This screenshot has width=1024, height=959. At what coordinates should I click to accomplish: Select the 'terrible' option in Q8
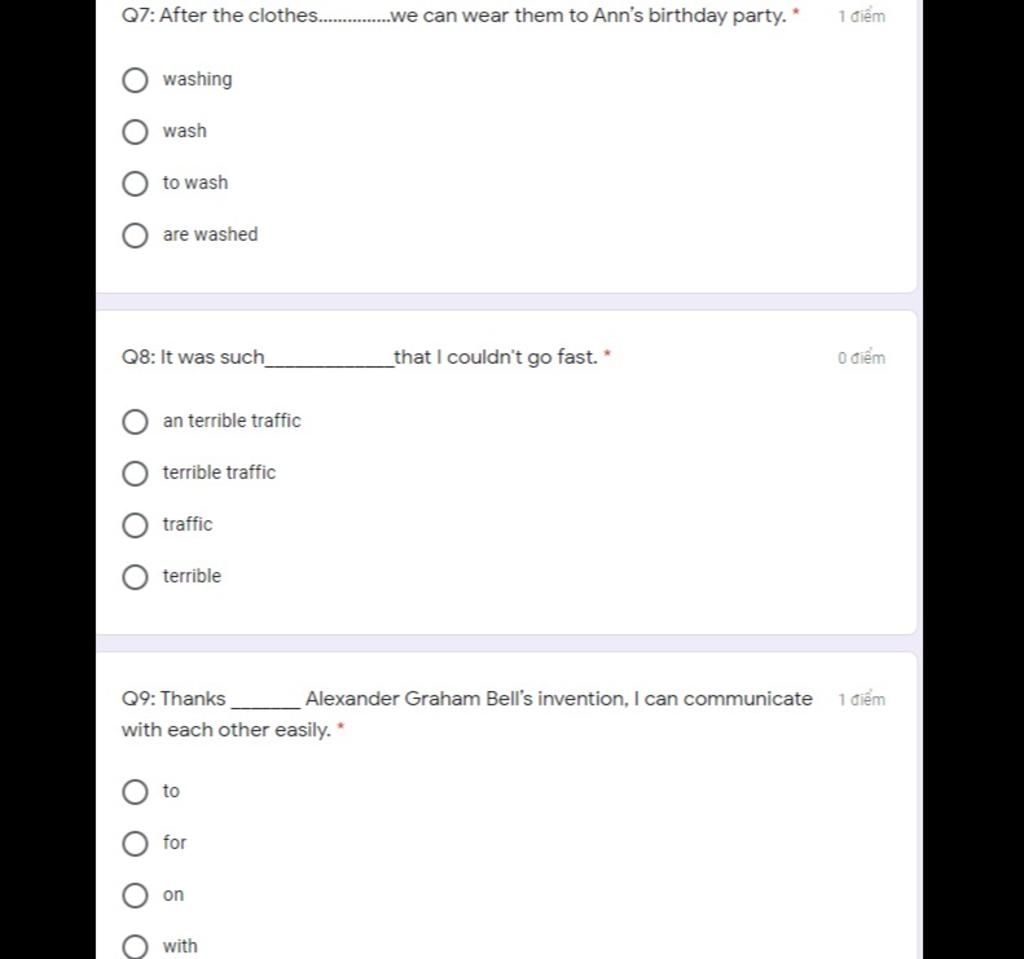[135, 578]
